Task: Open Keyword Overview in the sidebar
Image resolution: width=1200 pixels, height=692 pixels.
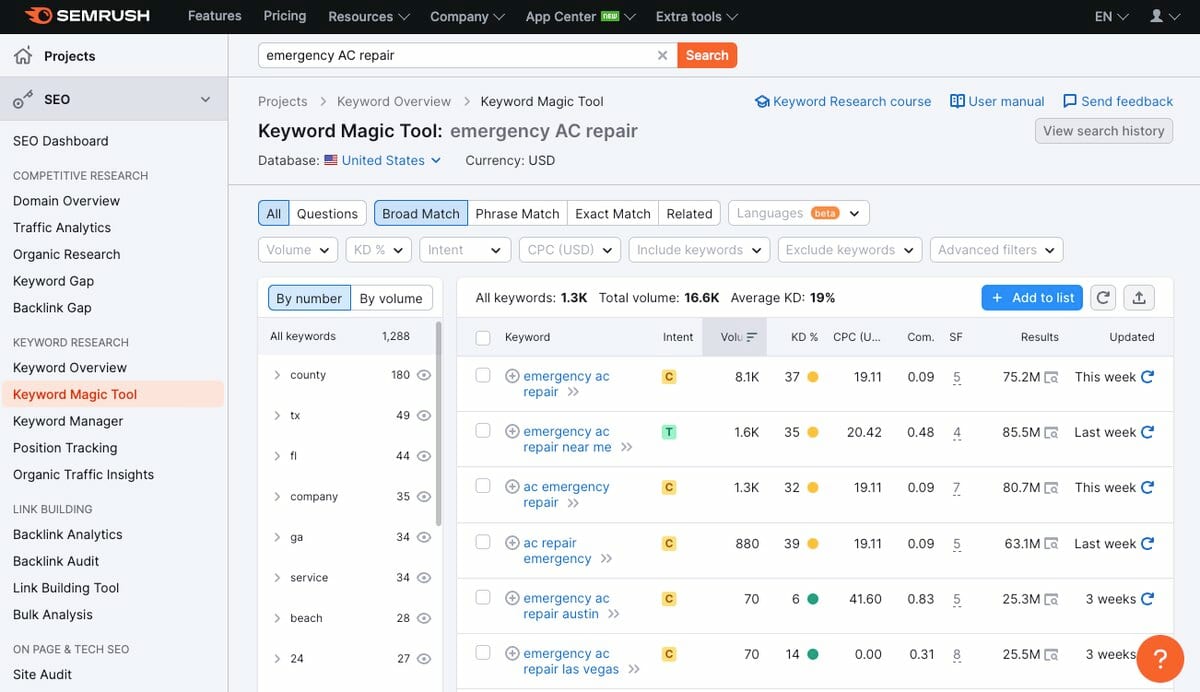Action: (x=70, y=367)
